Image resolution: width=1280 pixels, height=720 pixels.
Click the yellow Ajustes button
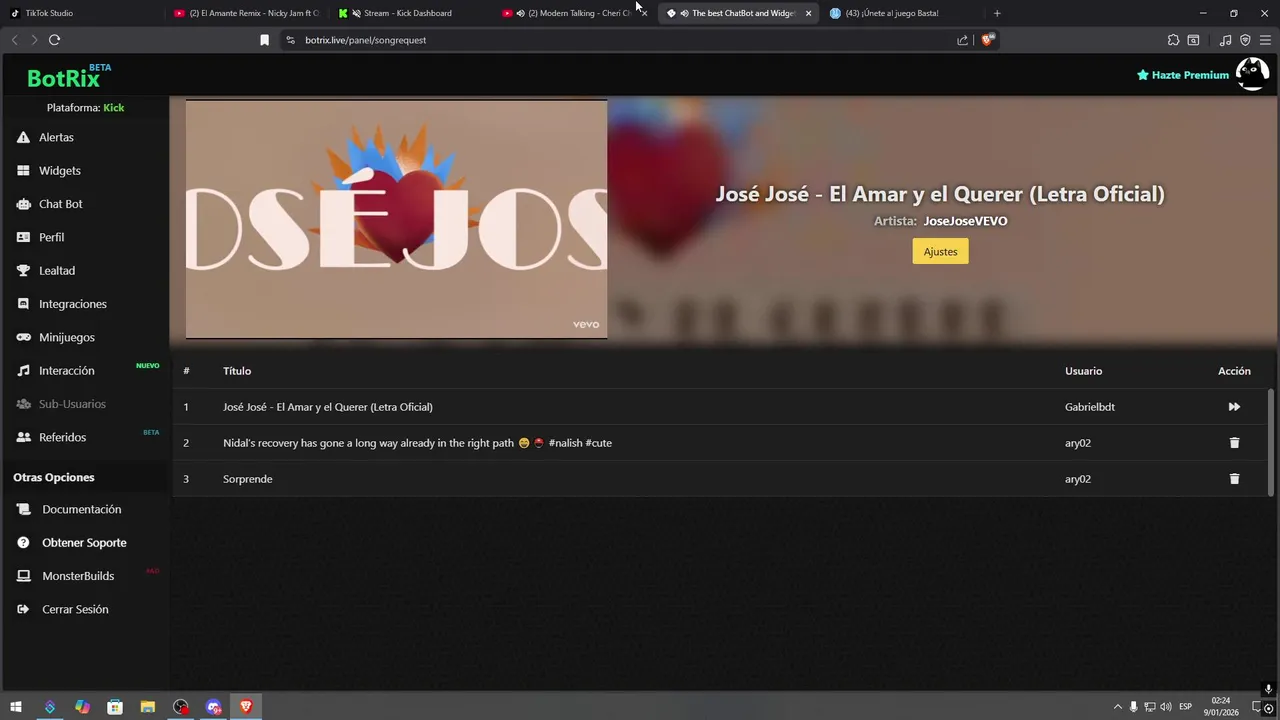[940, 252]
